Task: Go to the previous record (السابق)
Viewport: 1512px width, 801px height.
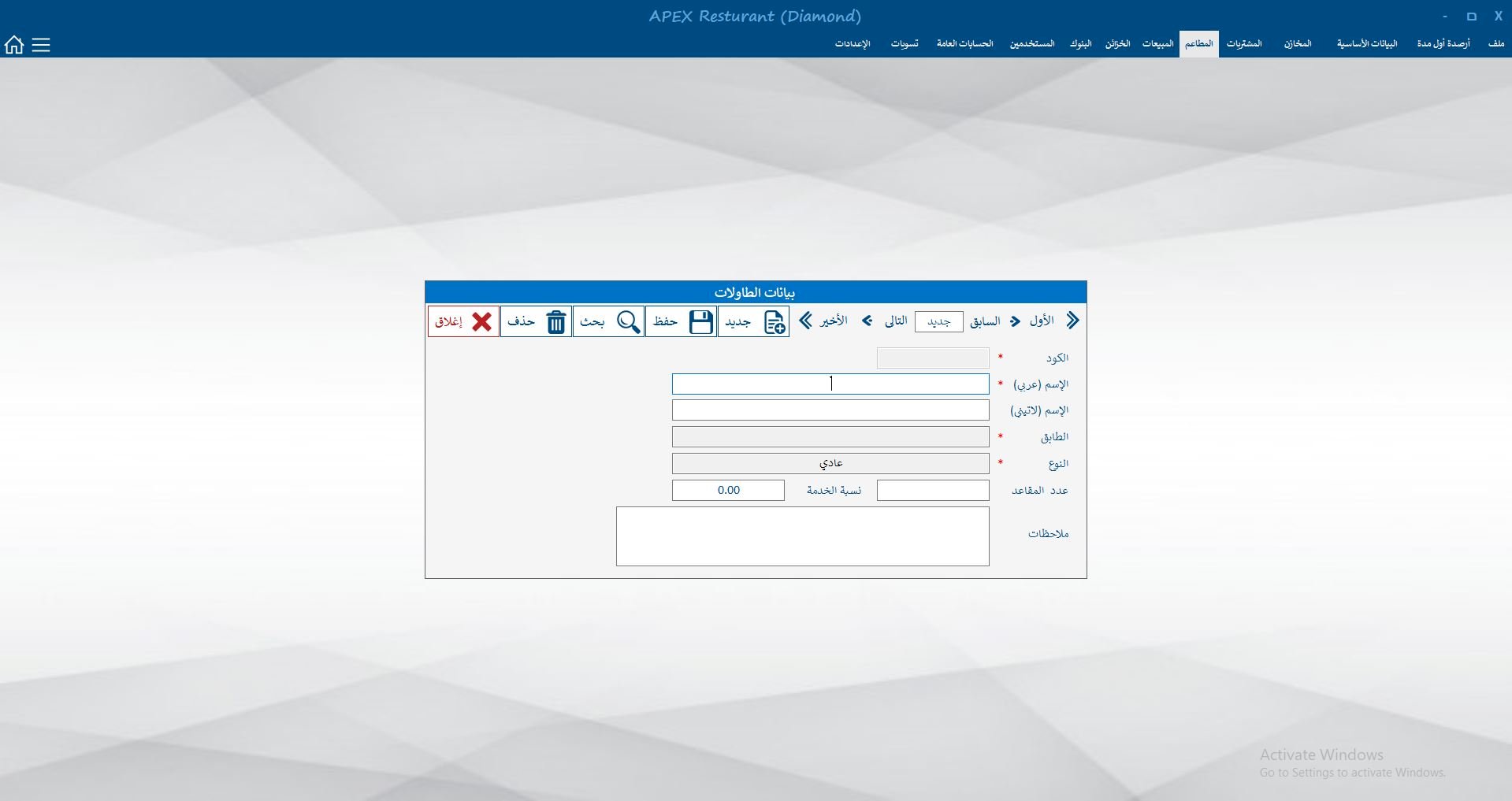Action: click(x=995, y=321)
